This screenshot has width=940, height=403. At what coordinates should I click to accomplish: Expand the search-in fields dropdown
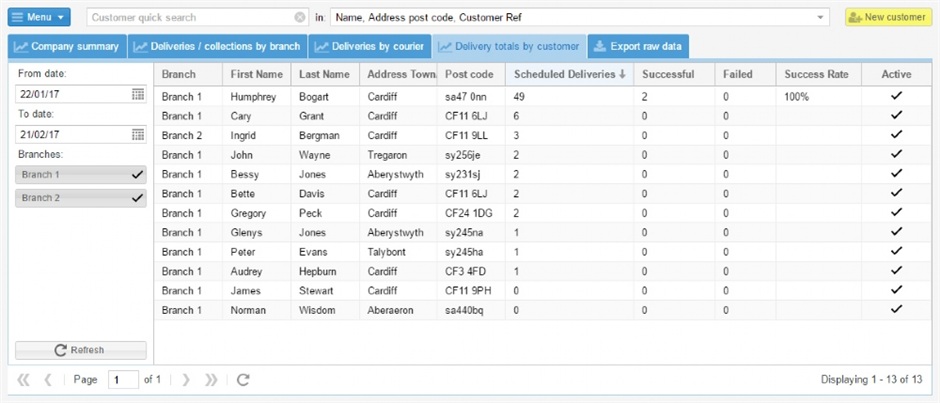coord(821,17)
